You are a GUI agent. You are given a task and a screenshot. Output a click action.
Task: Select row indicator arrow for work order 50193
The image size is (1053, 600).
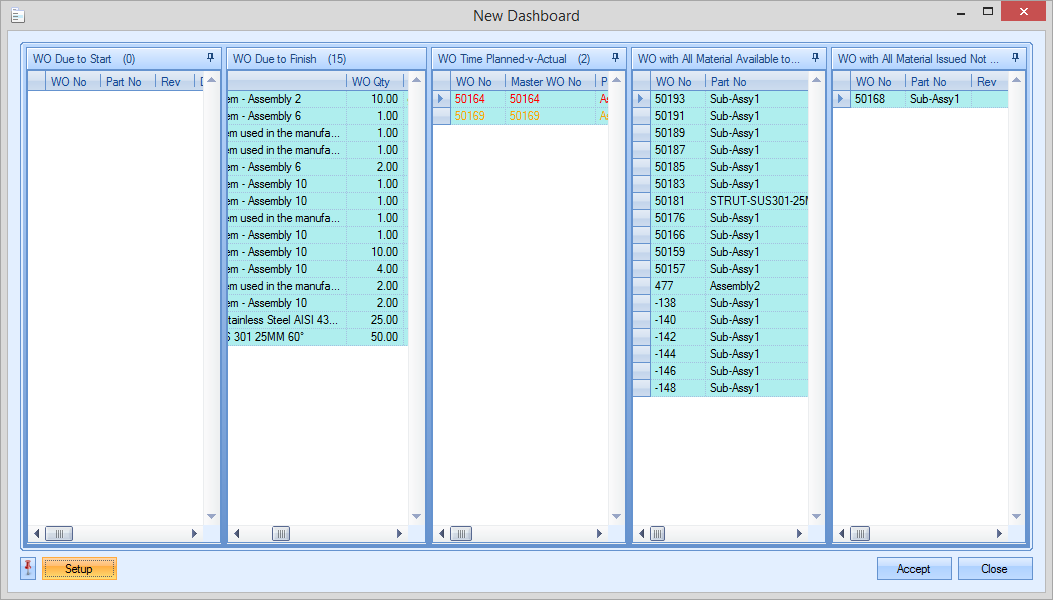point(641,99)
